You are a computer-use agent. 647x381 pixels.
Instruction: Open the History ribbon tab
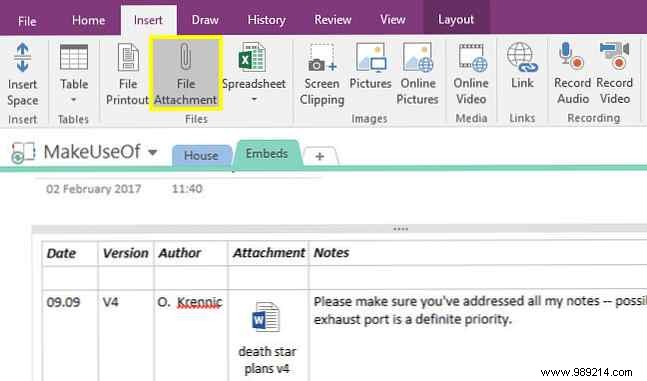(x=267, y=20)
